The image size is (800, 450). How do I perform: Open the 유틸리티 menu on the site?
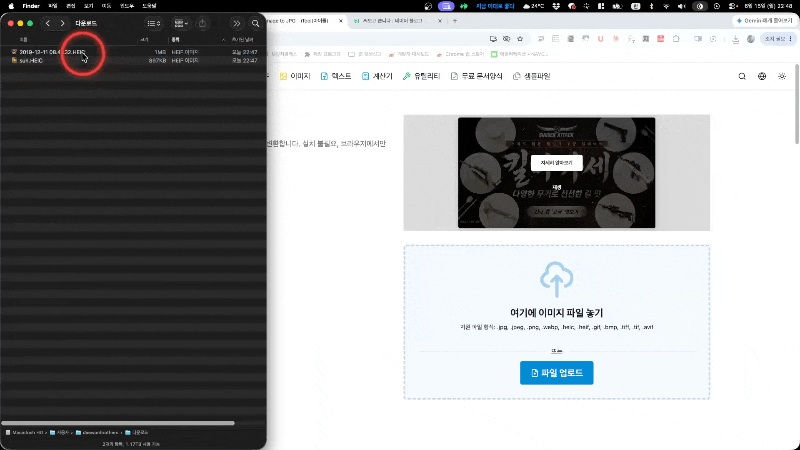[x=421, y=76]
